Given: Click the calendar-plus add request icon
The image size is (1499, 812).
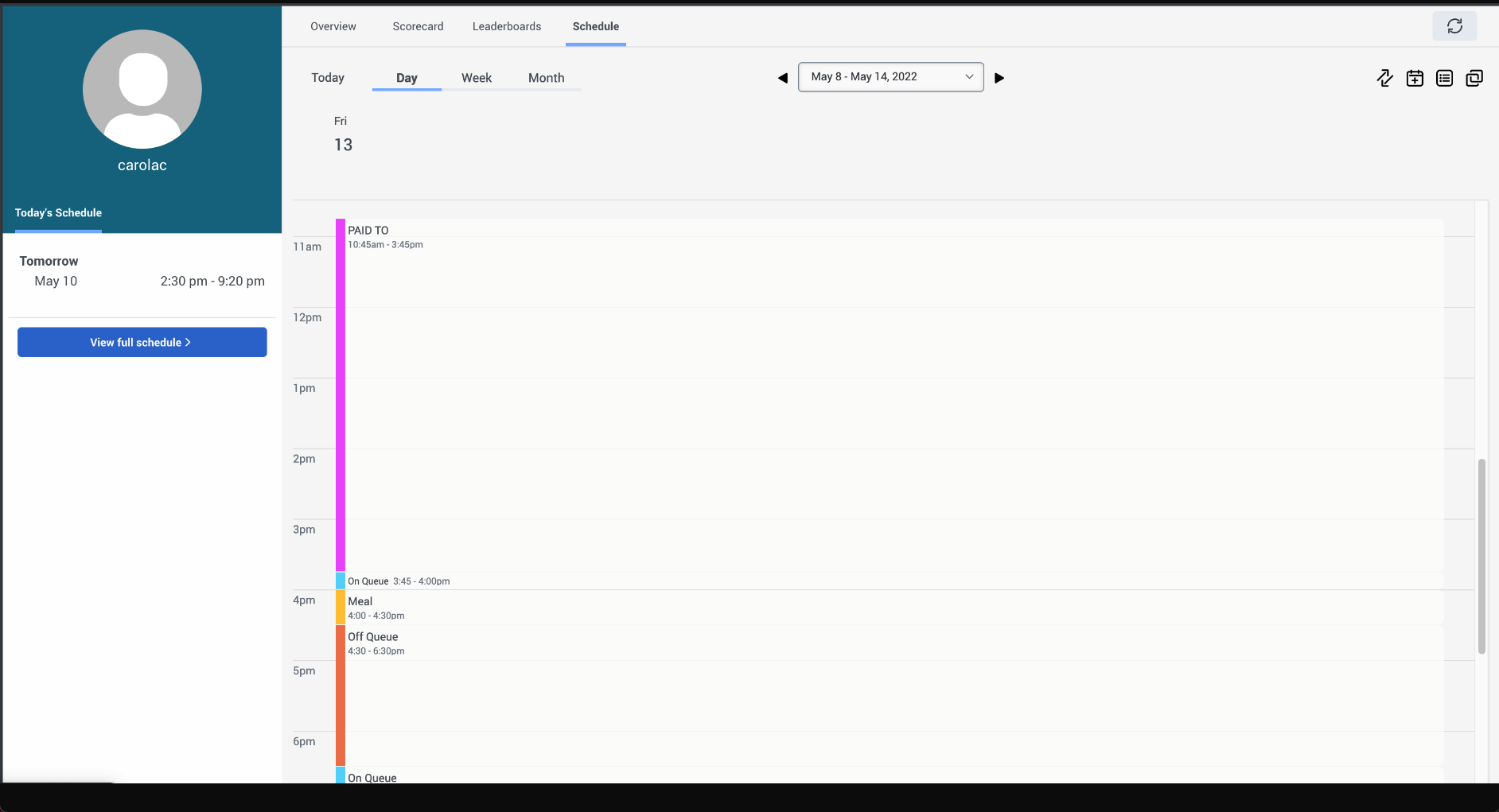Looking at the screenshot, I should pyautogui.click(x=1415, y=78).
